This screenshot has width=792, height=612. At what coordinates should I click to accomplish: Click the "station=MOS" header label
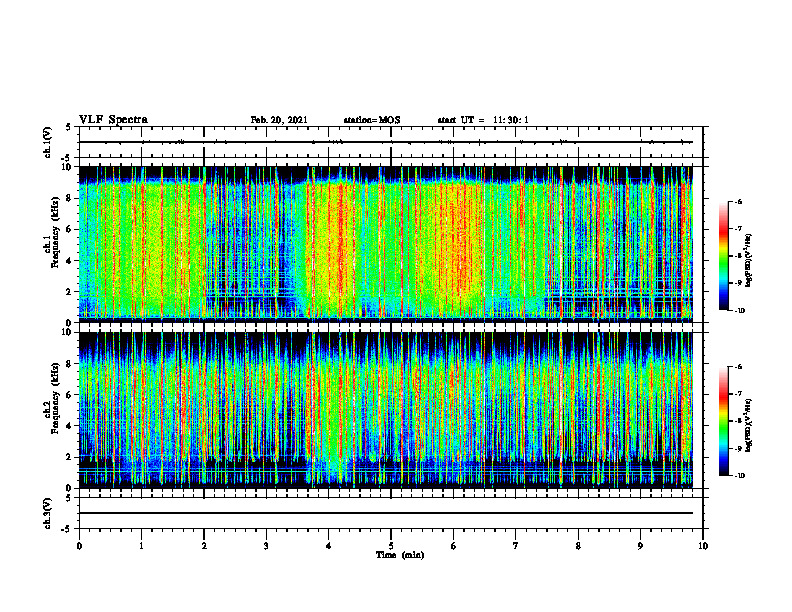click(372, 120)
